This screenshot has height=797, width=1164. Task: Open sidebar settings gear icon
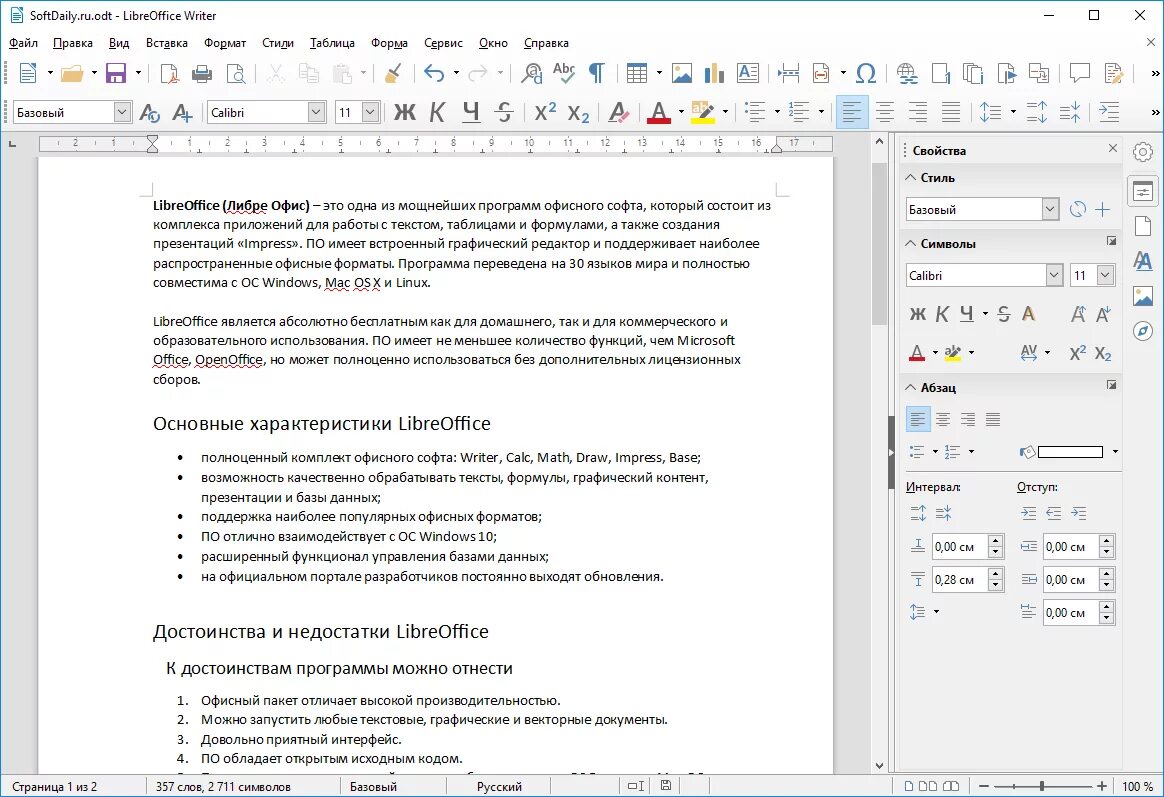click(1143, 152)
